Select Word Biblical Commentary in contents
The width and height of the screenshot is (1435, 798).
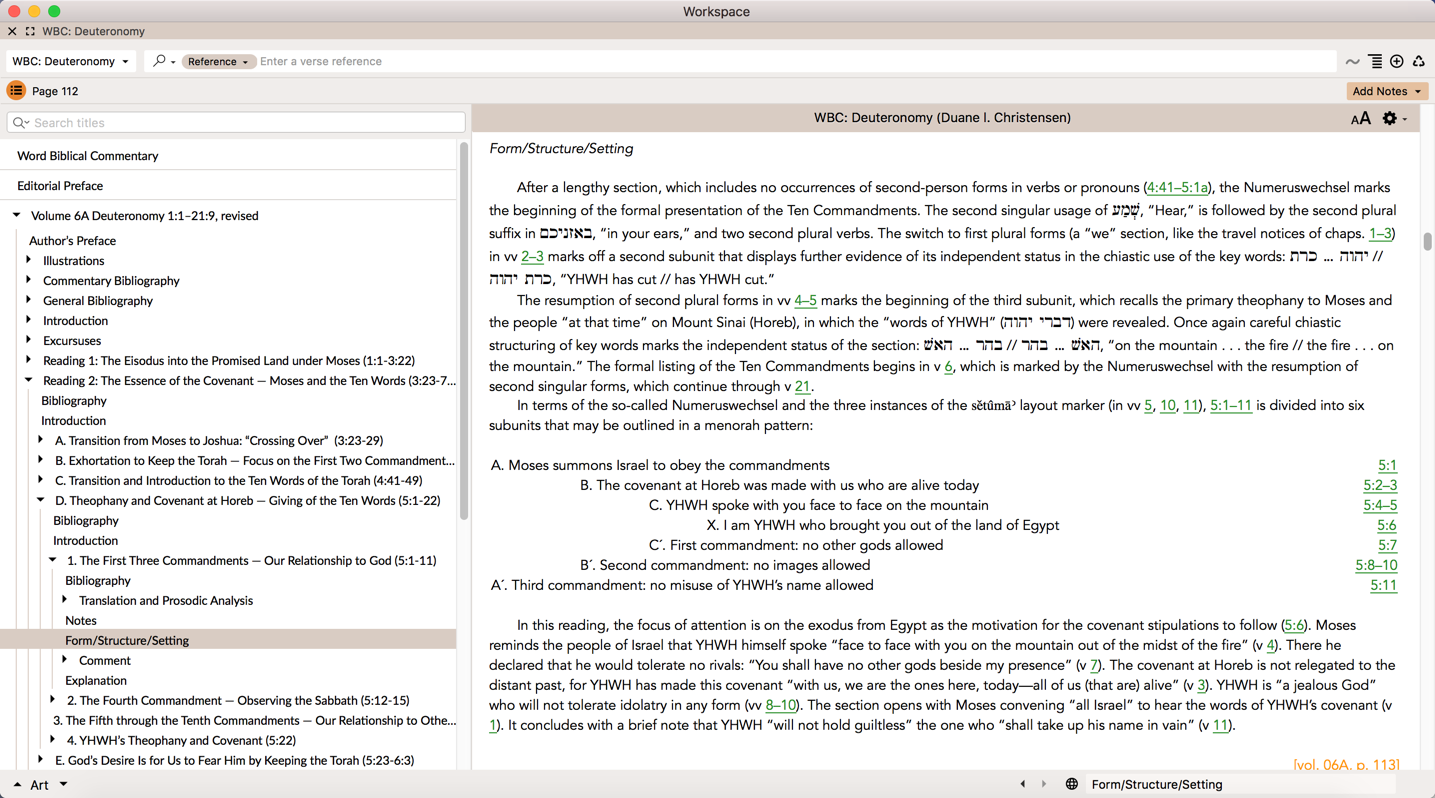click(x=88, y=156)
